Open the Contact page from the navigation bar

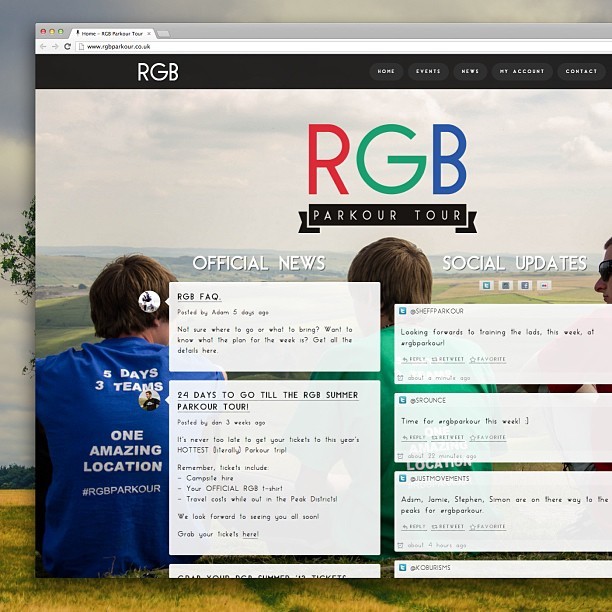click(581, 71)
